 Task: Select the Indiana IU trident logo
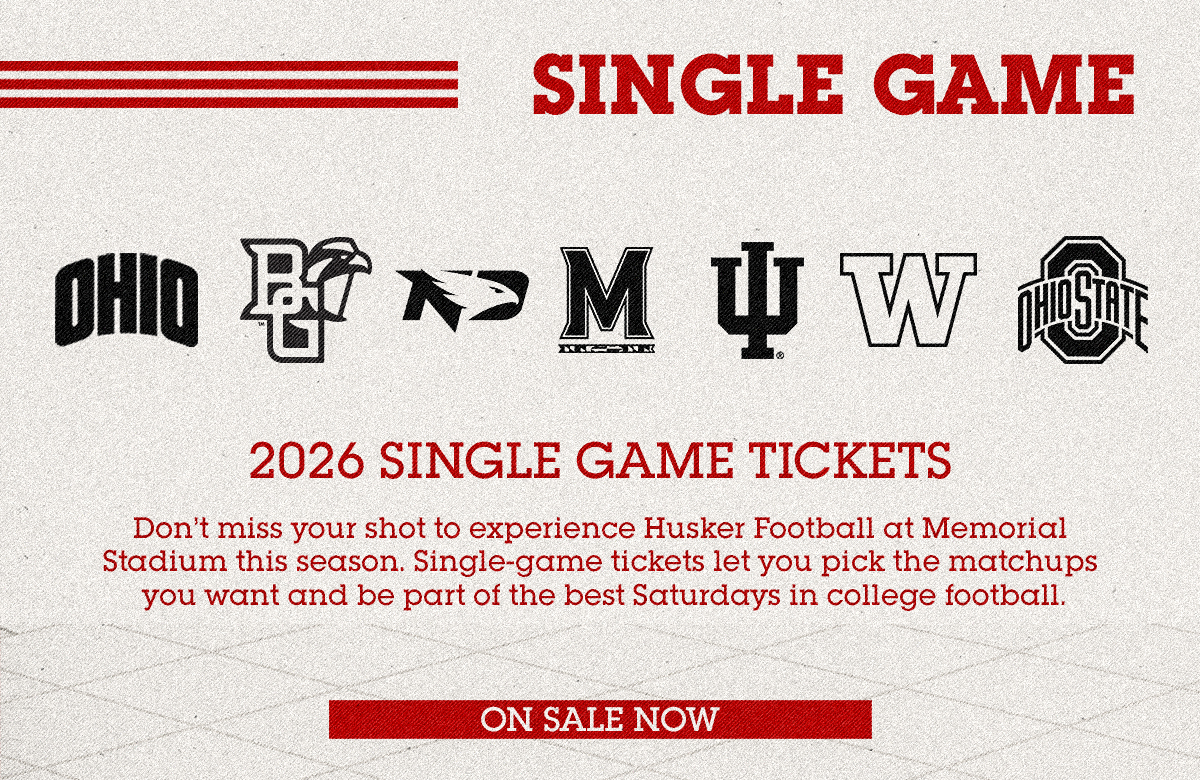click(757, 300)
